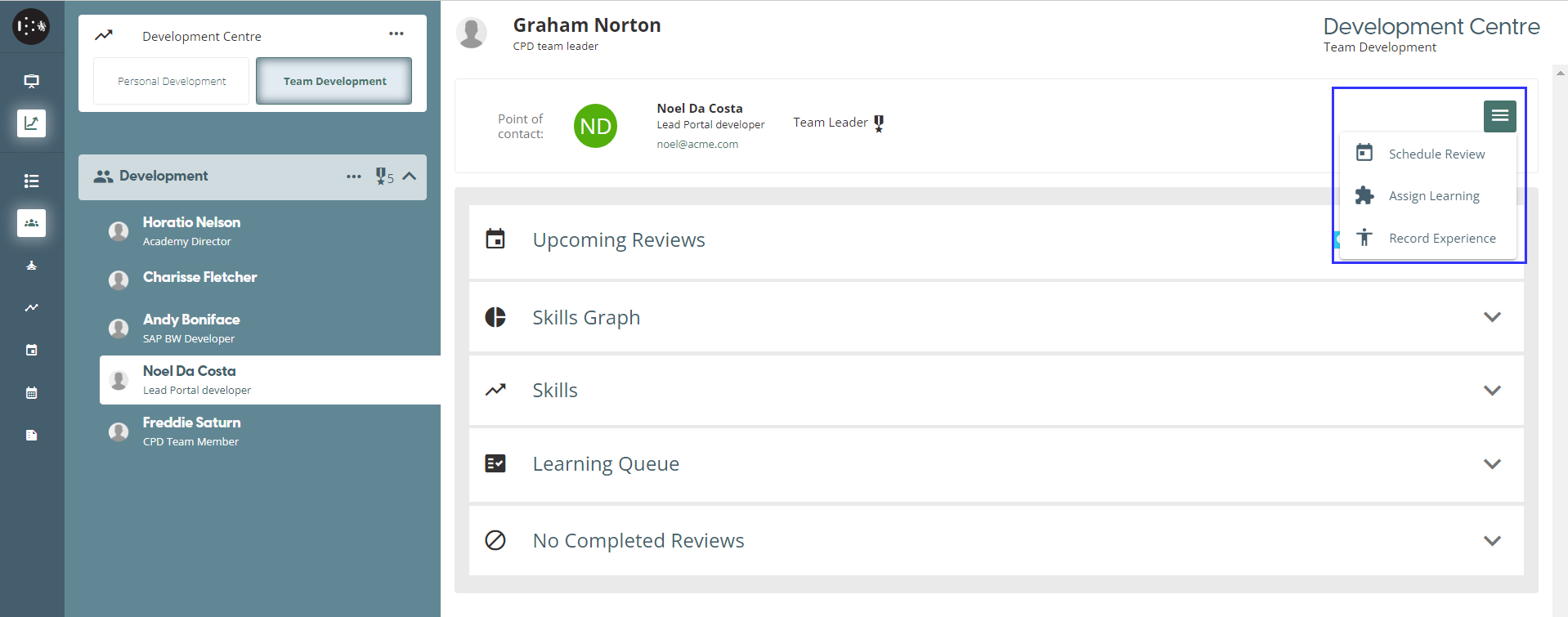
Task: Collapse the Development team list
Action: point(410,177)
